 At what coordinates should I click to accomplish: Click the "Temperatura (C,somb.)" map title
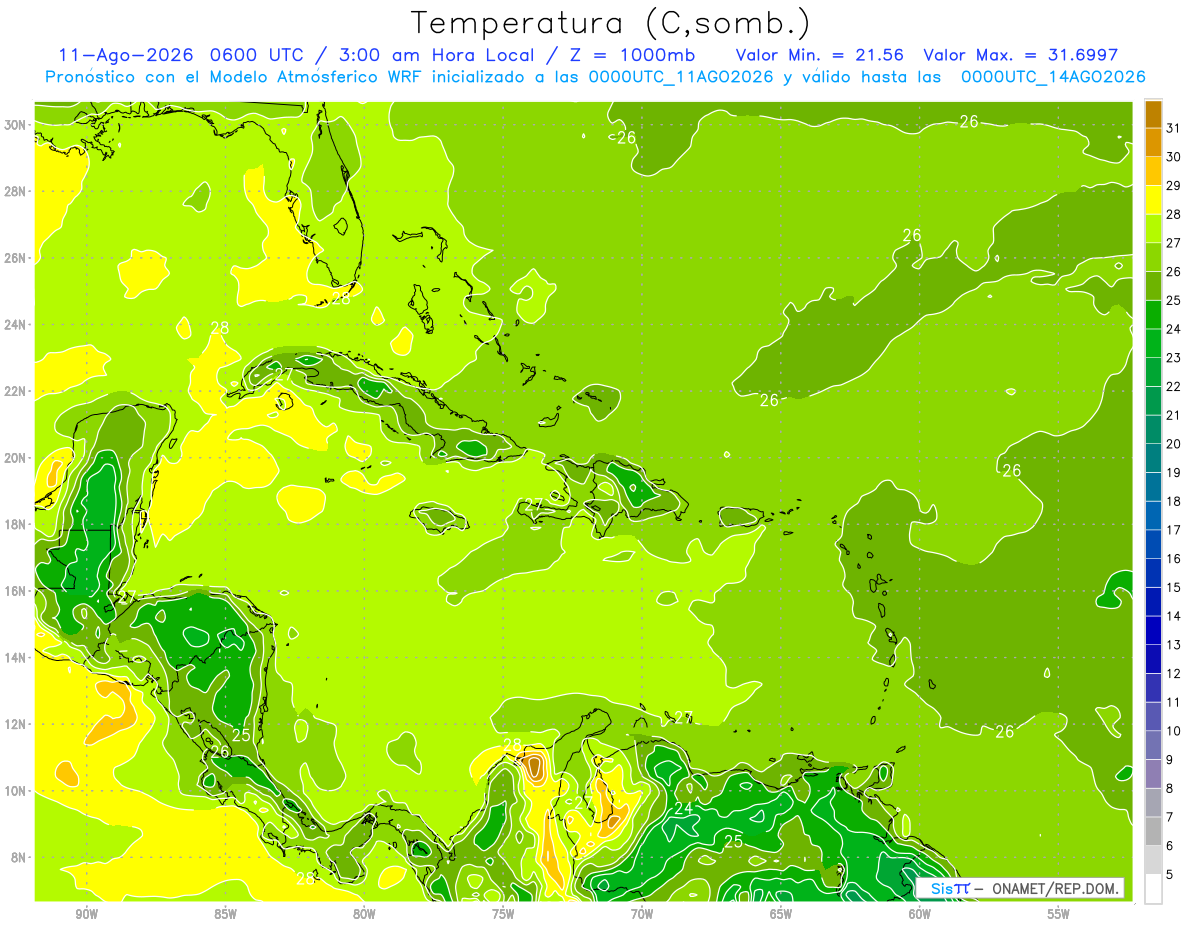(610, 23)
